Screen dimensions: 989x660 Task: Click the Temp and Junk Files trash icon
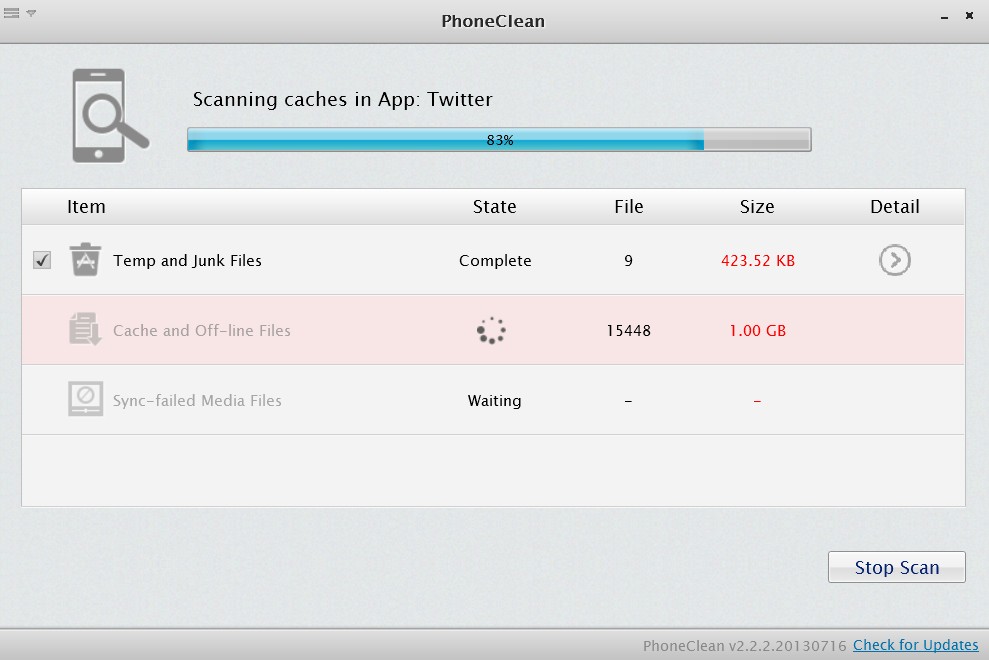[85, 259]
